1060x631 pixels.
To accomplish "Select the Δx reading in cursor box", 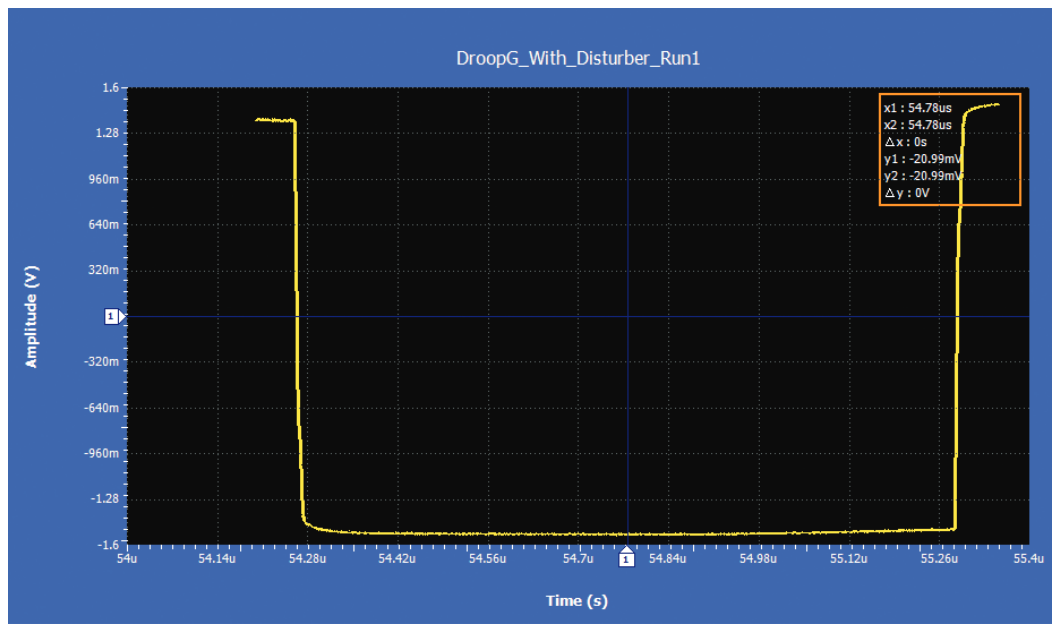I will [x=912, y=142].
